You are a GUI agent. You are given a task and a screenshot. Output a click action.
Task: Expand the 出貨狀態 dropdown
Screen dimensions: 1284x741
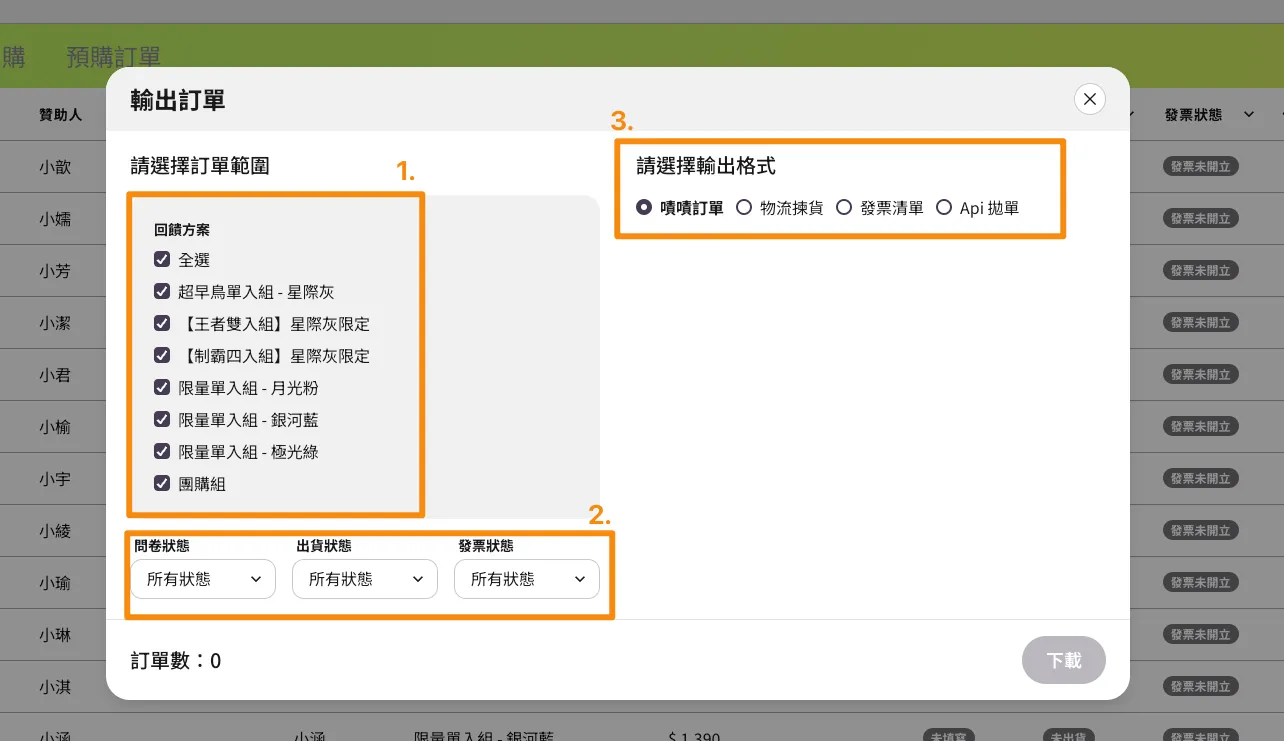pyautogui.click(x=365, y=579)
